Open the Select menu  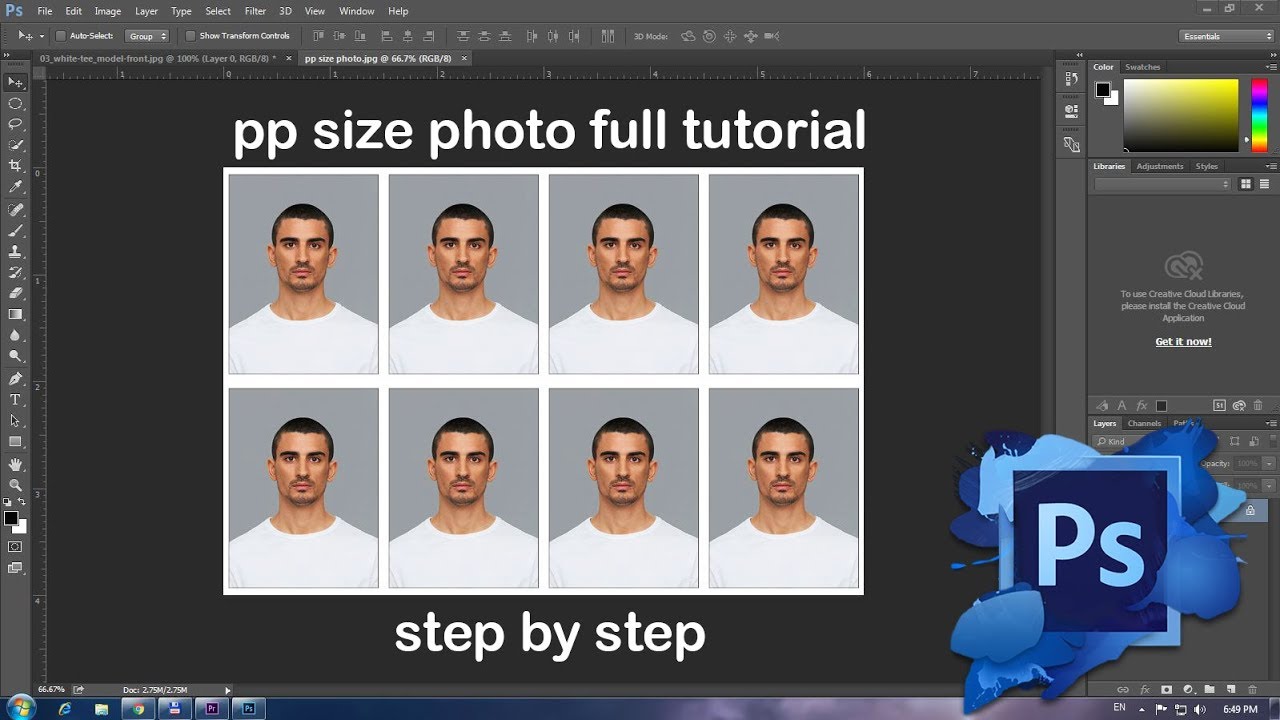click(x=218, y=11)
